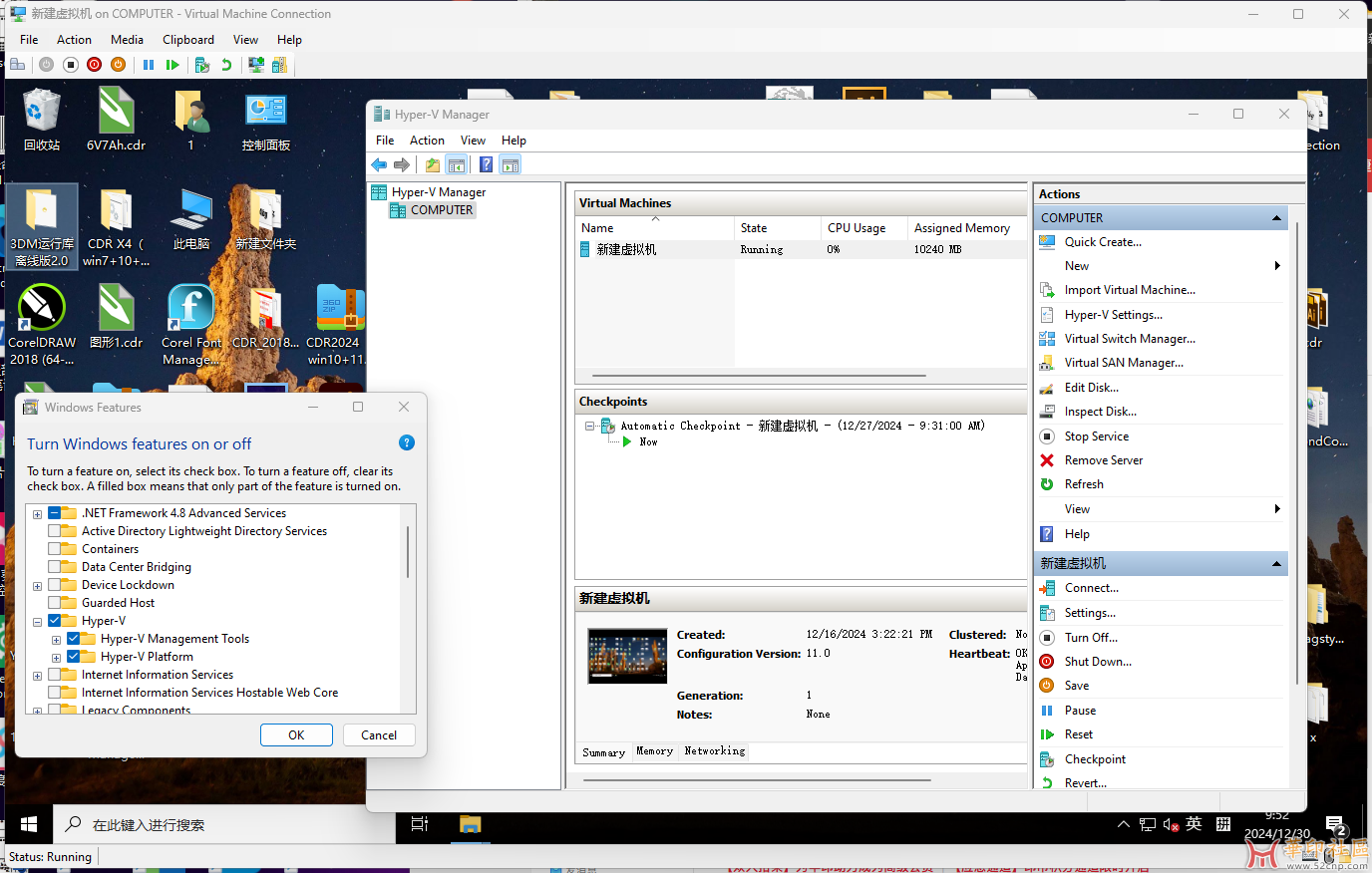1372x873 pixels.
Task: Click Hyper-V Settings... in Actions pane
Action: pos(1113,315)
